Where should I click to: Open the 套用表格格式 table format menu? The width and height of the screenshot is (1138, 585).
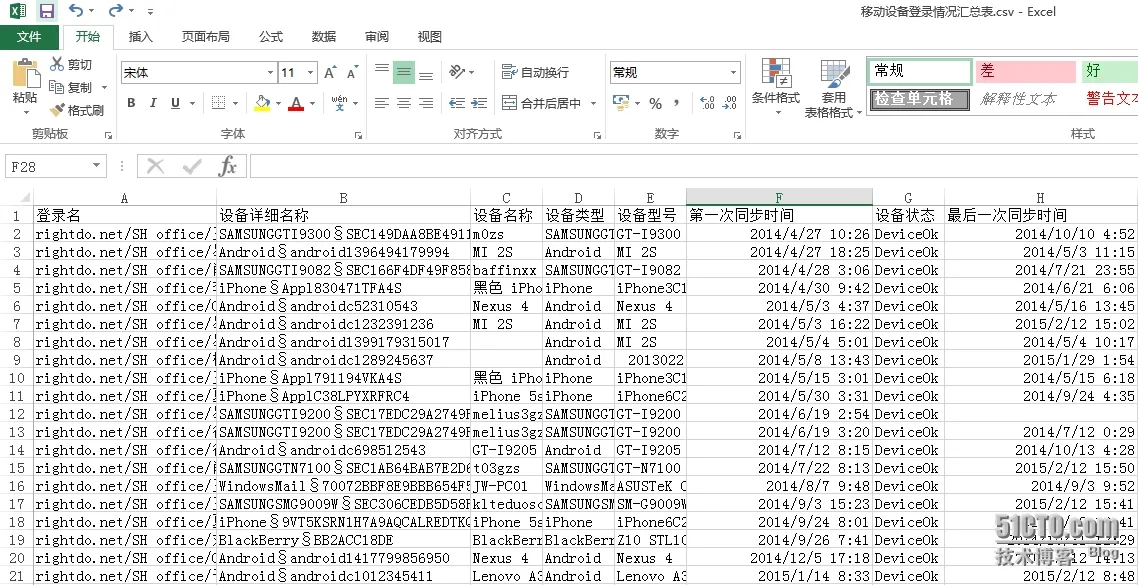pos(833,89)
